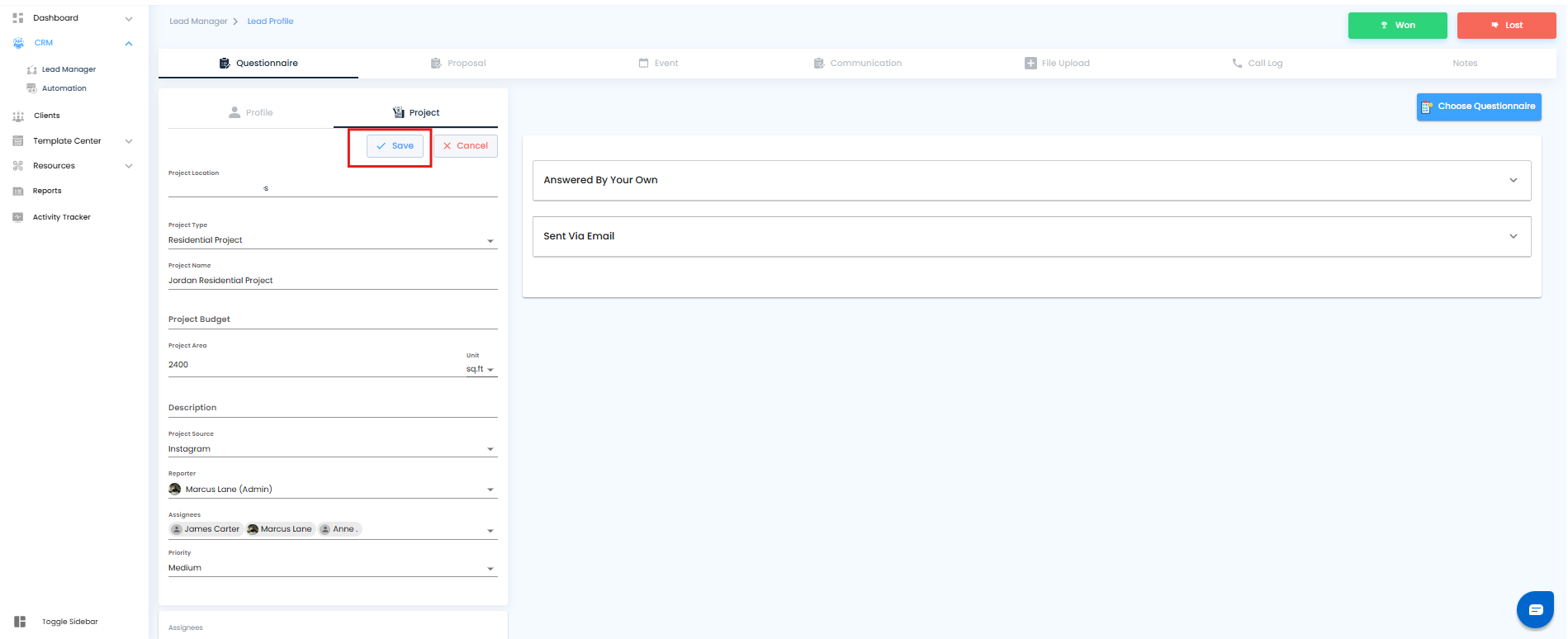Click the thumbs-down icon on Lost button

click(1495, 26)
